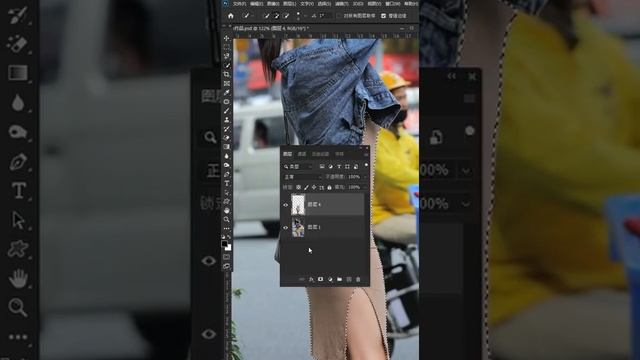Select the 图层 1 layer name
Screen dimensions: 640x360
[314, 227]
